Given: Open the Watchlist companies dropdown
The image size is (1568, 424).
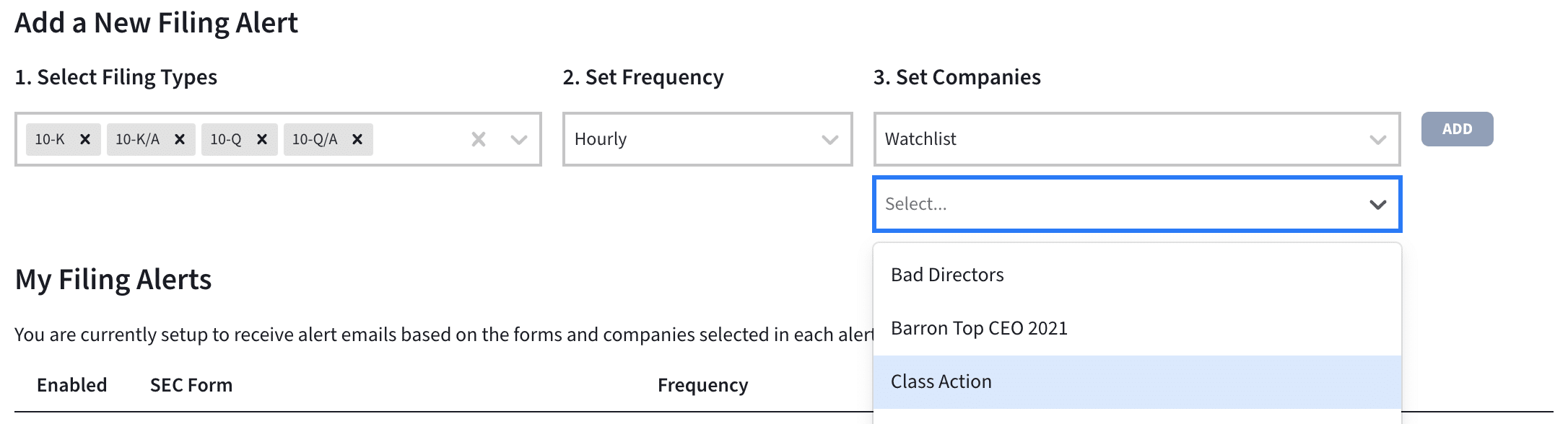Looking at the screenshot, I should 1136,139.
